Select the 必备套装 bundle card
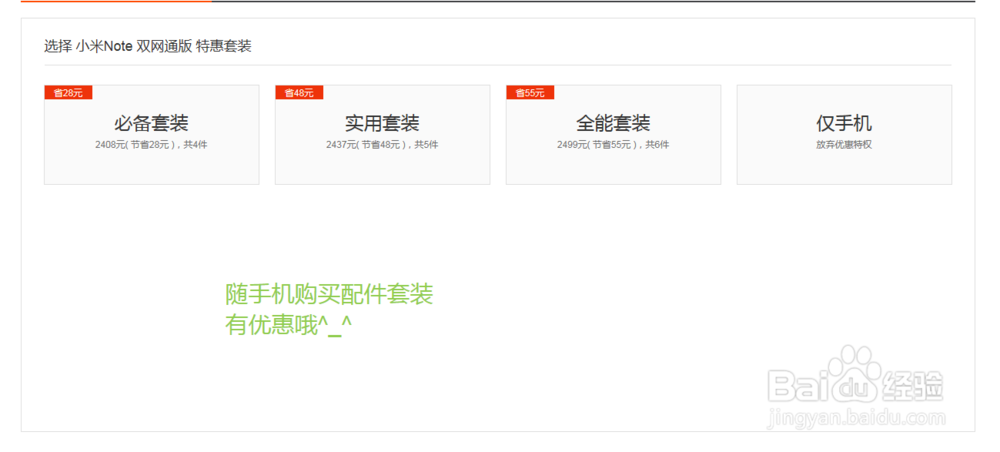The height and width of the screenshot is (452, 1000). coord(152,135)
